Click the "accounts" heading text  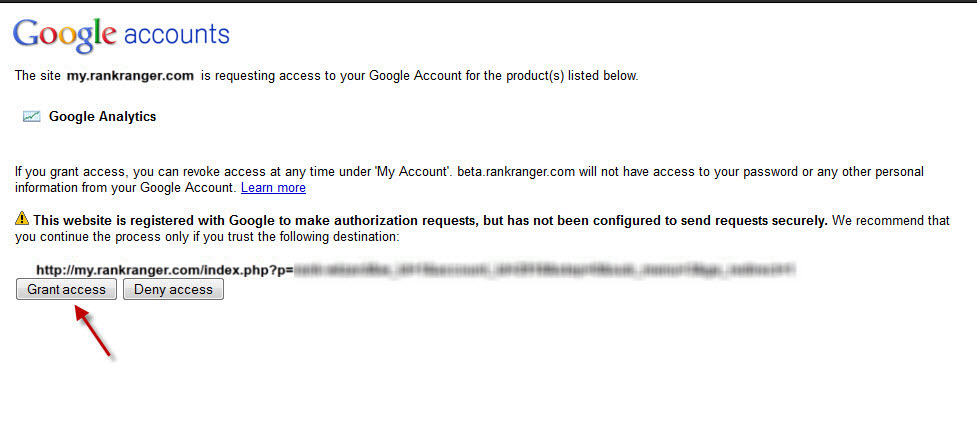[177, 36]
